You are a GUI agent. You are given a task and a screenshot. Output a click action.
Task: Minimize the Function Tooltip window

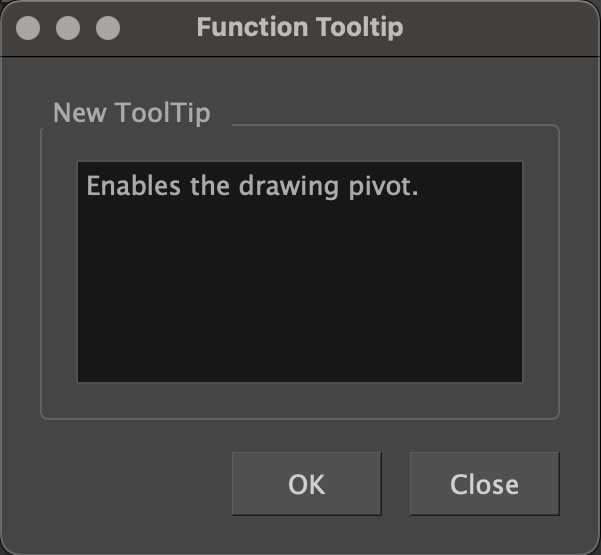(68, 28)
